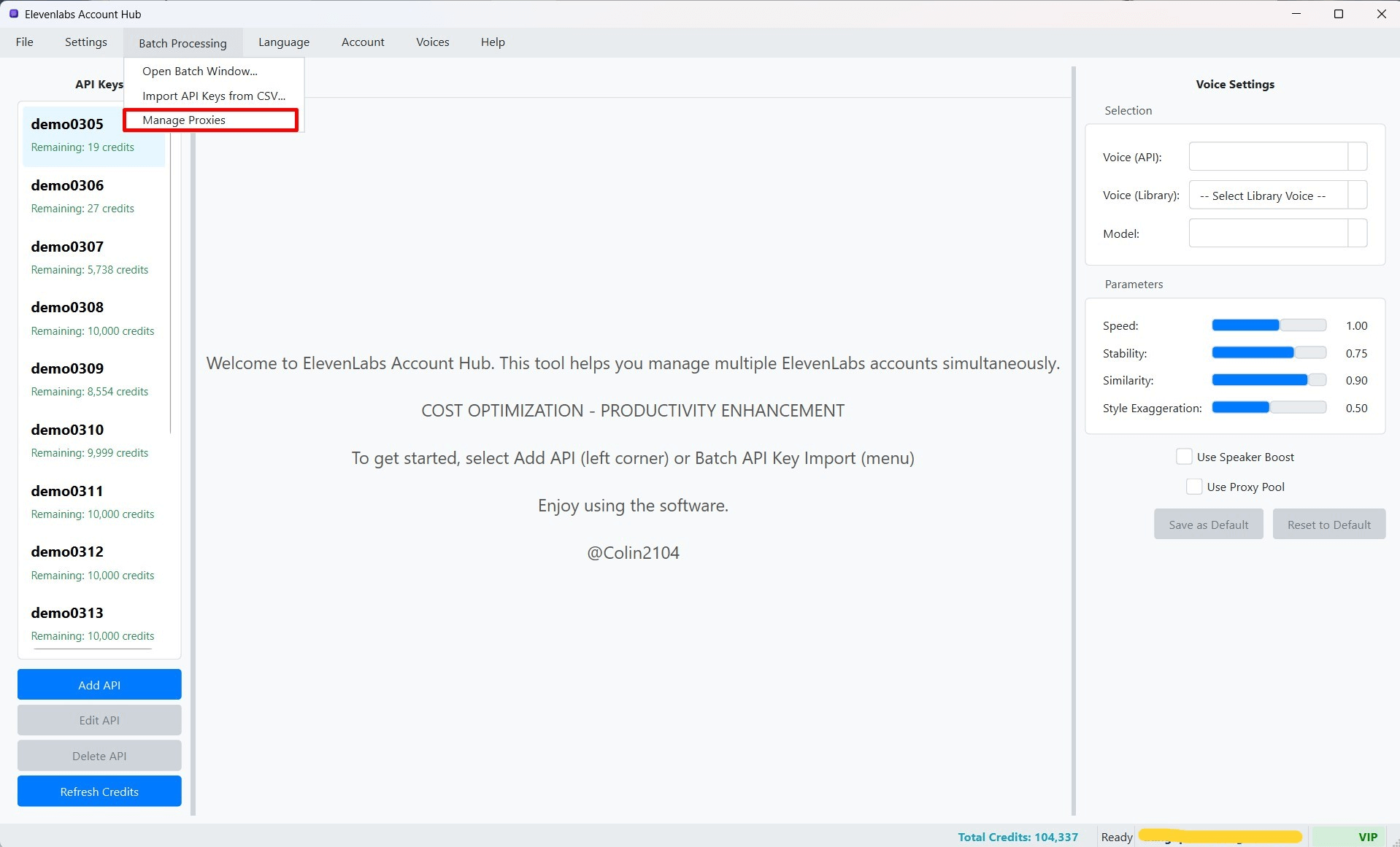This screenshot has height=847, width=1400.
Task: Click the Similarity value 0.90
Action: [1356, 380]
